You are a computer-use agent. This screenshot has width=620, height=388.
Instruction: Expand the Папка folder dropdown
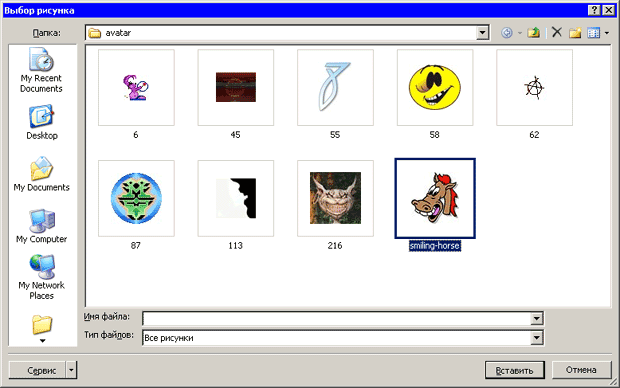click(x=482, y=33)
